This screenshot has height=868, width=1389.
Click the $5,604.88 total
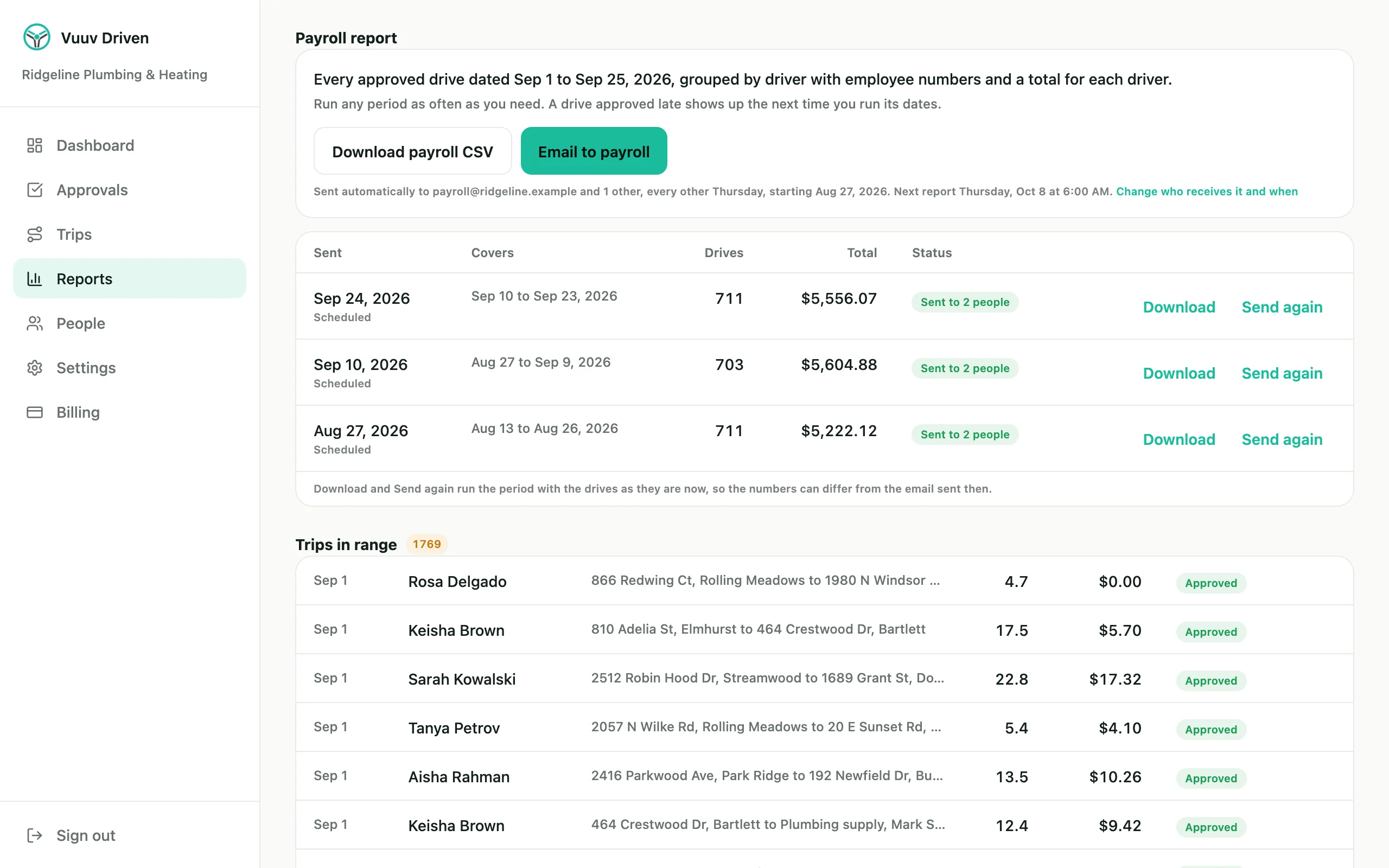(x=839, y=365)
